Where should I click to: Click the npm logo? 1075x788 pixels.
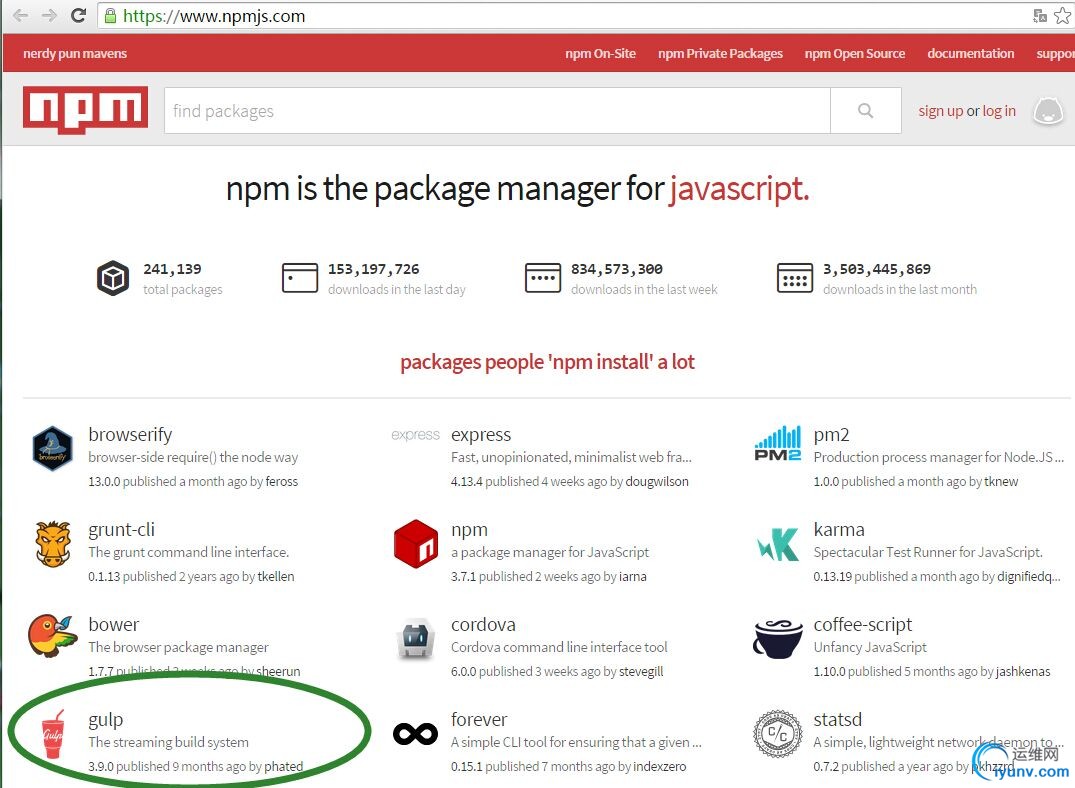pos(85,110)
